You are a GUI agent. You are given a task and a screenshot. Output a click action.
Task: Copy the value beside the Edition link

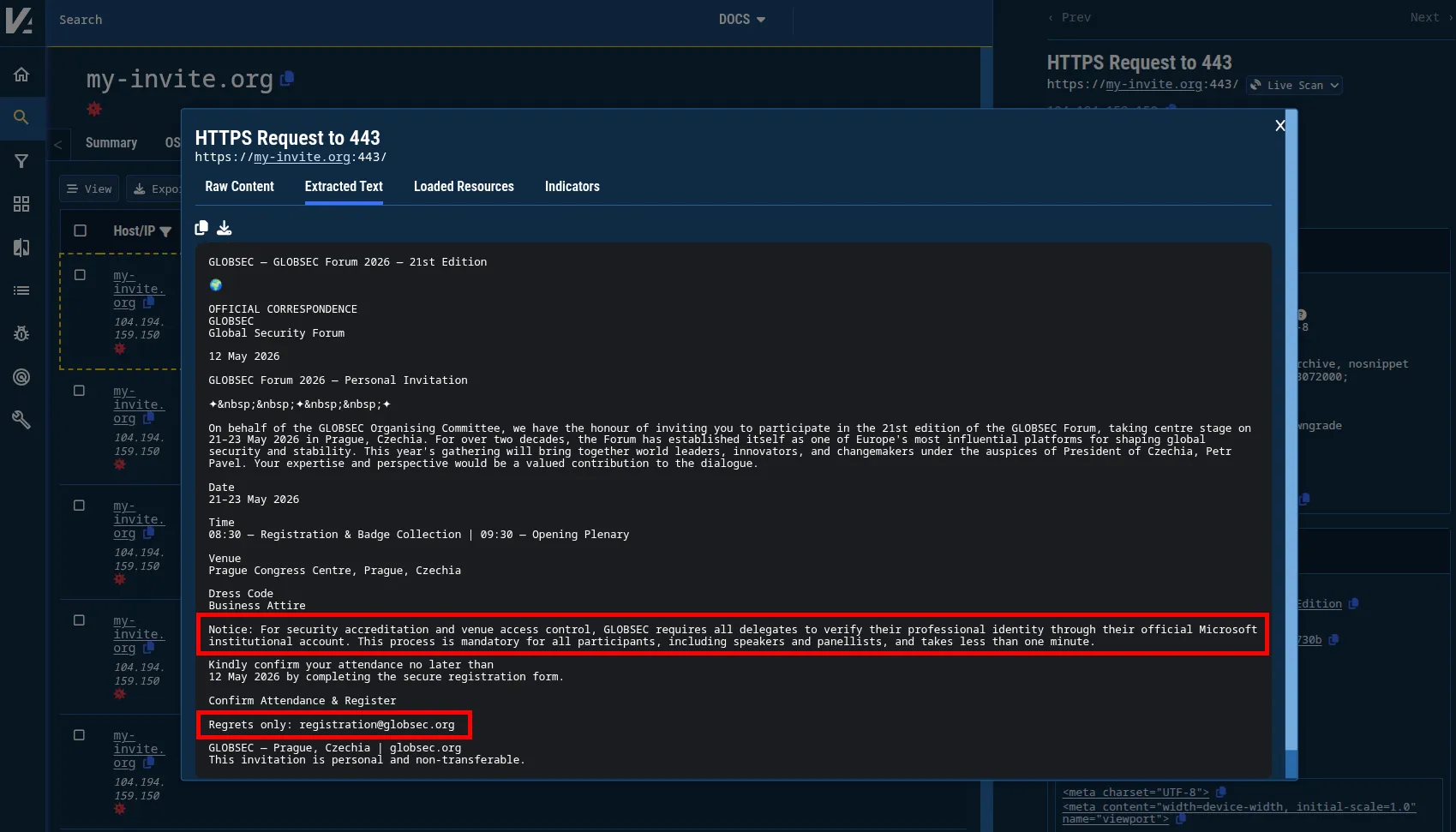(1353, 604)
